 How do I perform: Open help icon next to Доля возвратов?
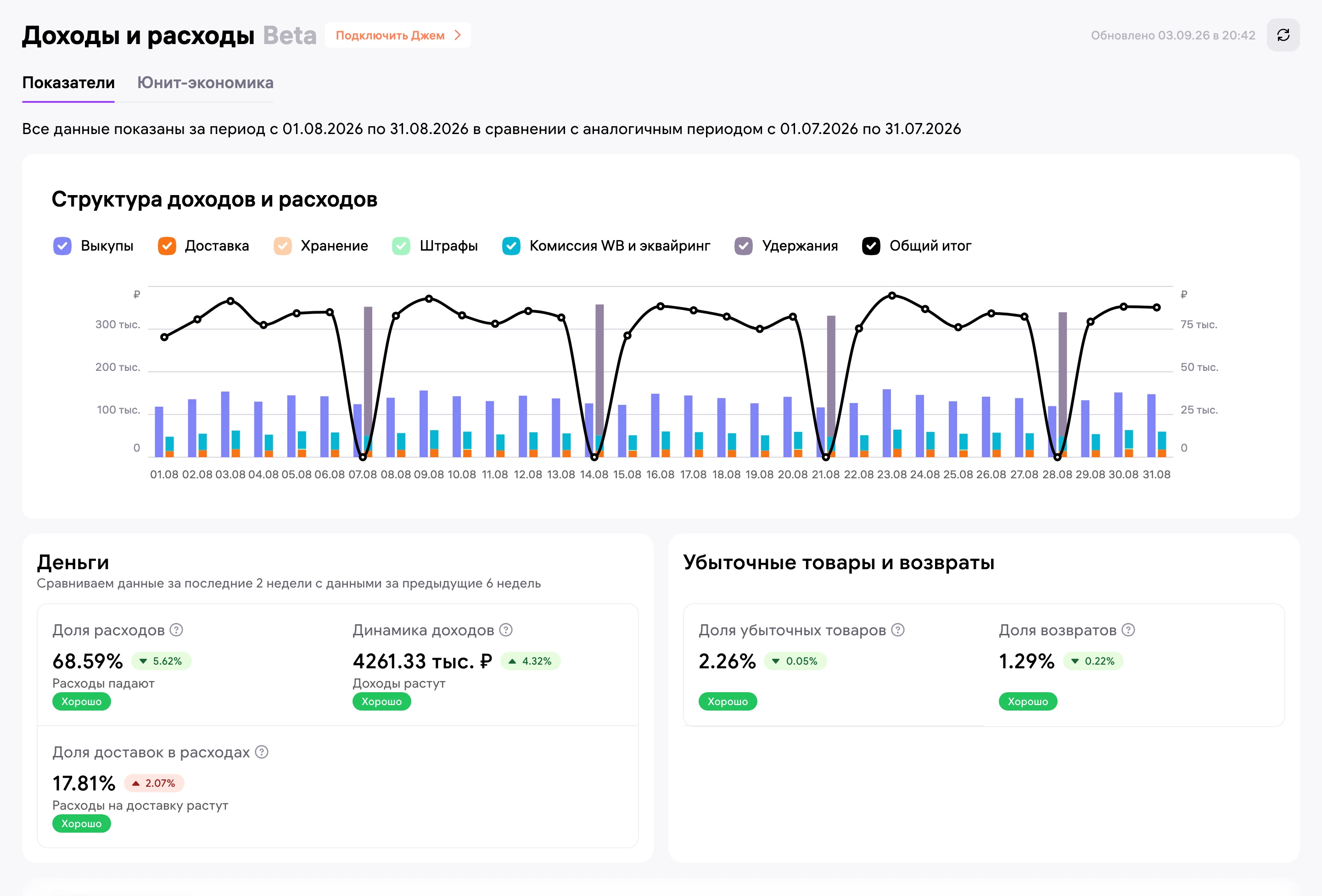pyautogui.click(x=1129, y=630)
